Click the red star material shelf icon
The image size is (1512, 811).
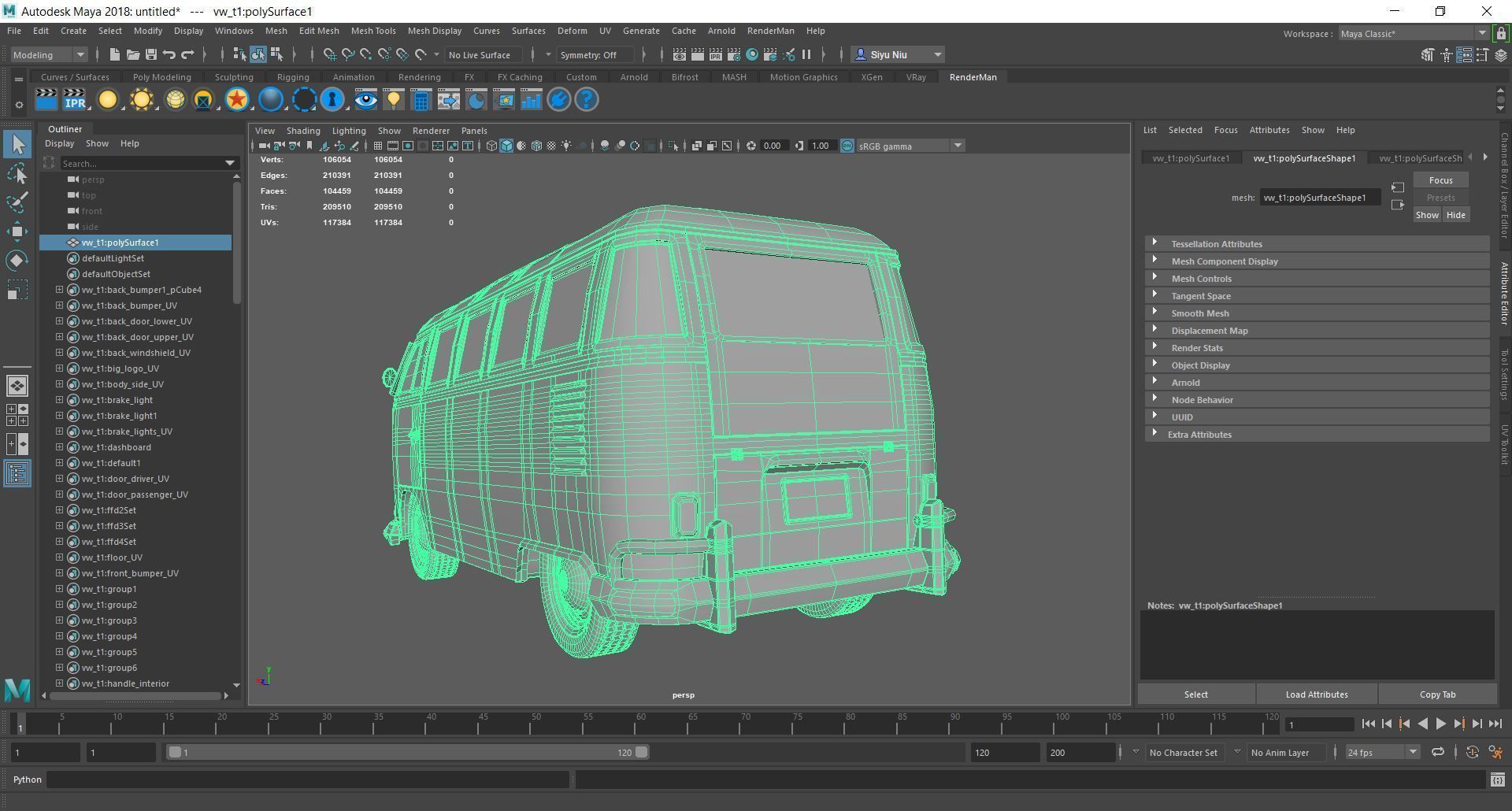[x=237, y=100]
